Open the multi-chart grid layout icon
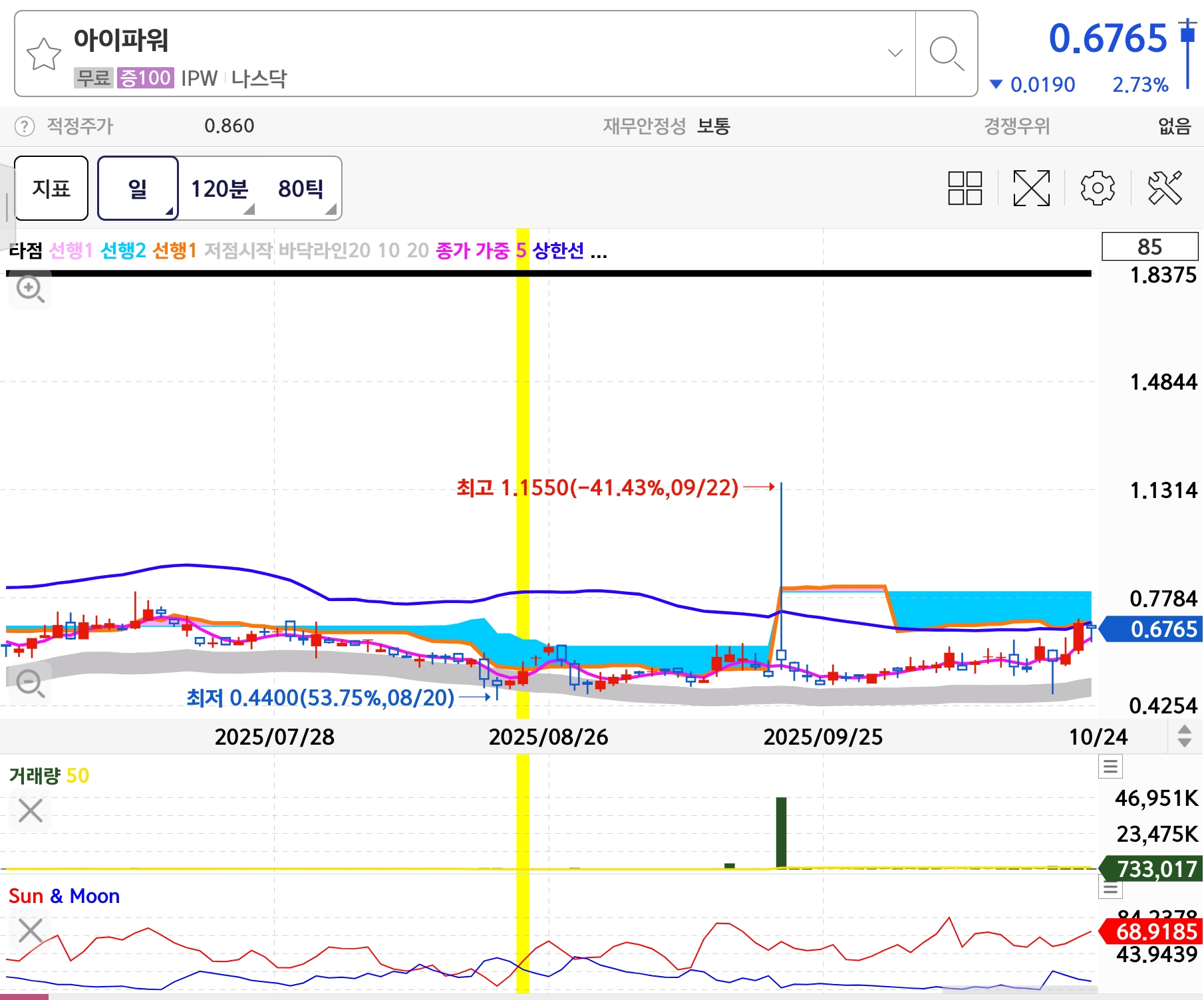Screen dimensions: 1204x1000 965,188
